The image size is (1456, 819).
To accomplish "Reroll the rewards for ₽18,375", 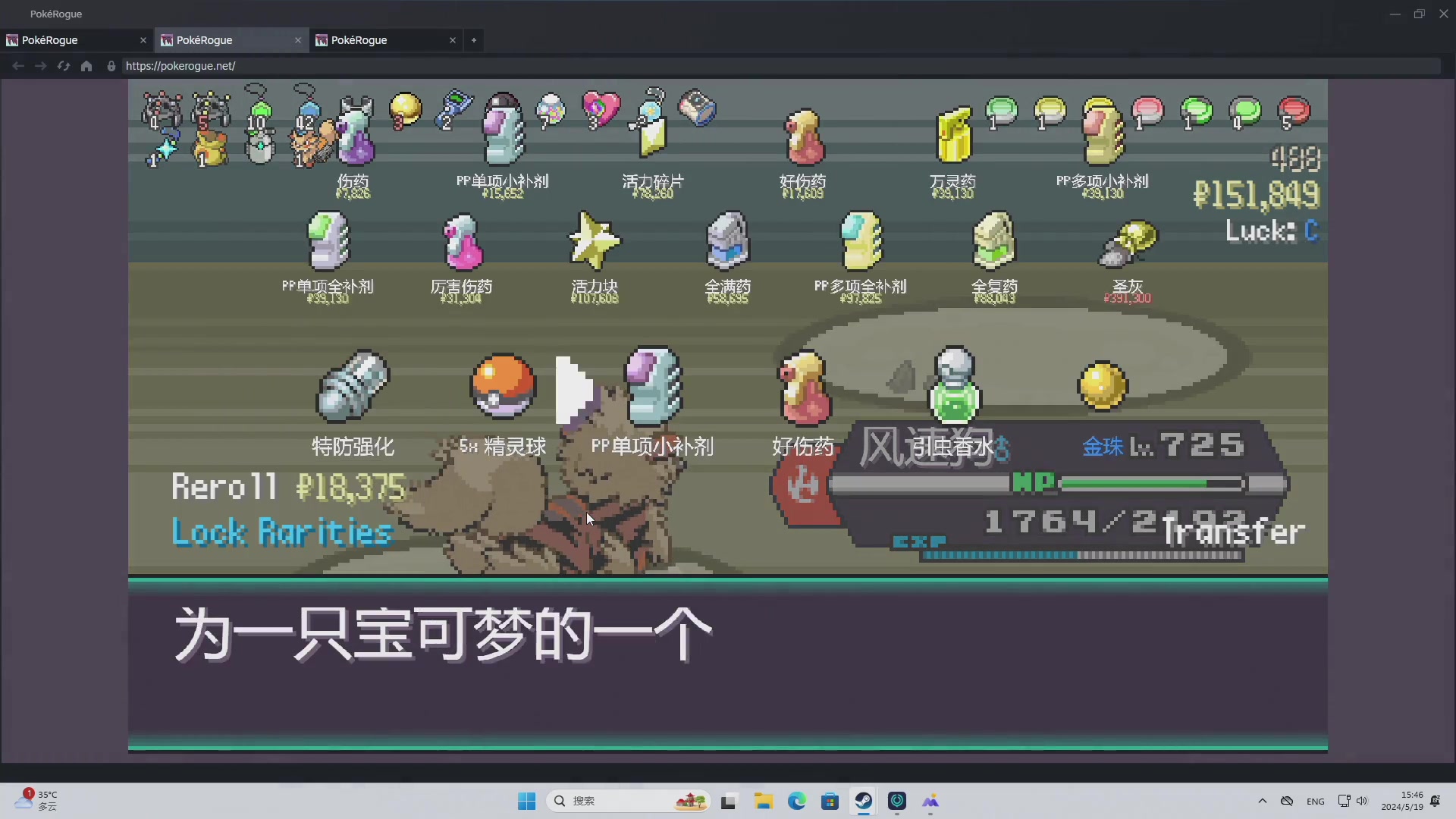I will point(288,487).
